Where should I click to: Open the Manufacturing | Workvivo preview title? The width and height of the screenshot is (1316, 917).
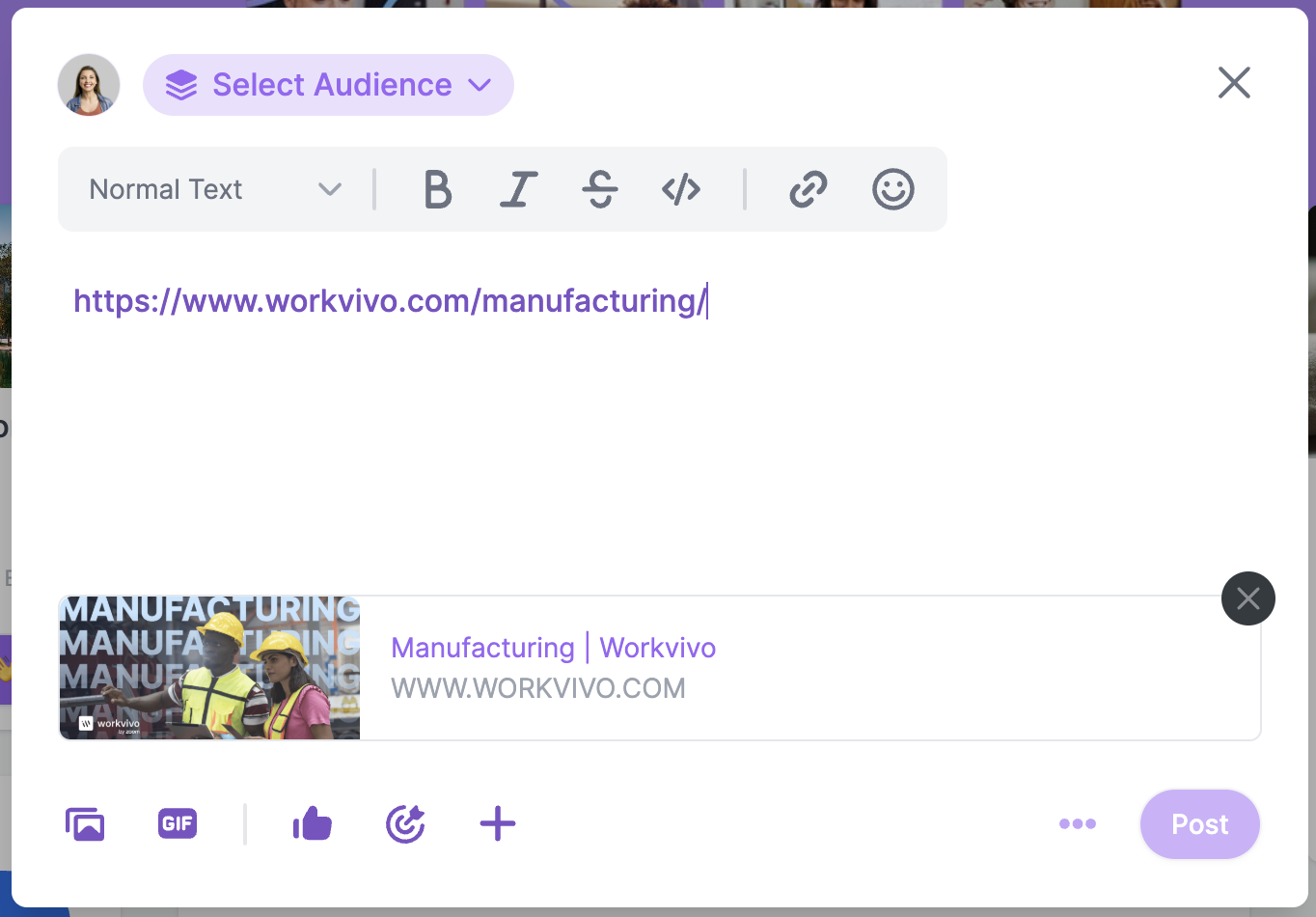click(554, 648)
